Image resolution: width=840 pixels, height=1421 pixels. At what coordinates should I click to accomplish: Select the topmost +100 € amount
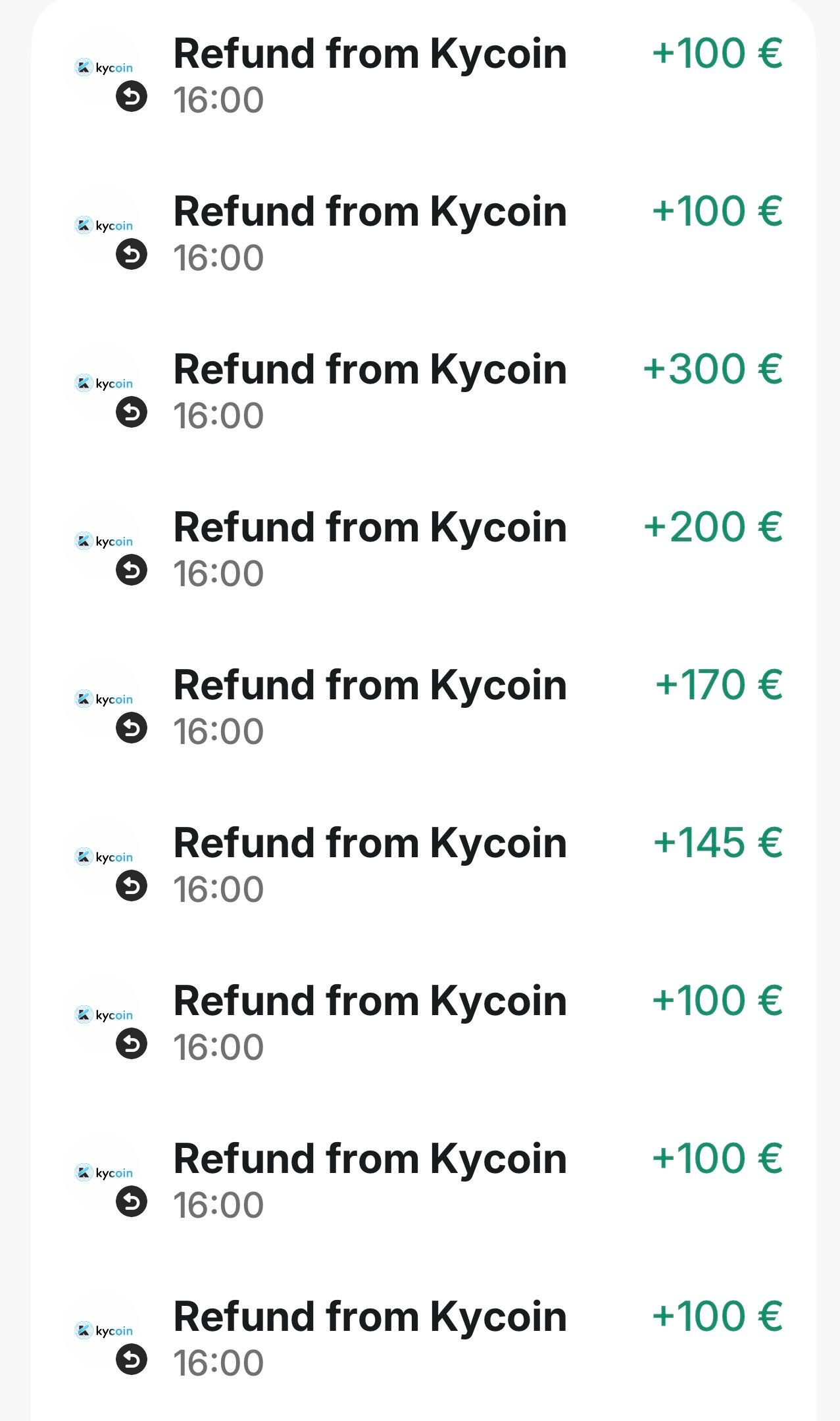[x=716, y=53]
